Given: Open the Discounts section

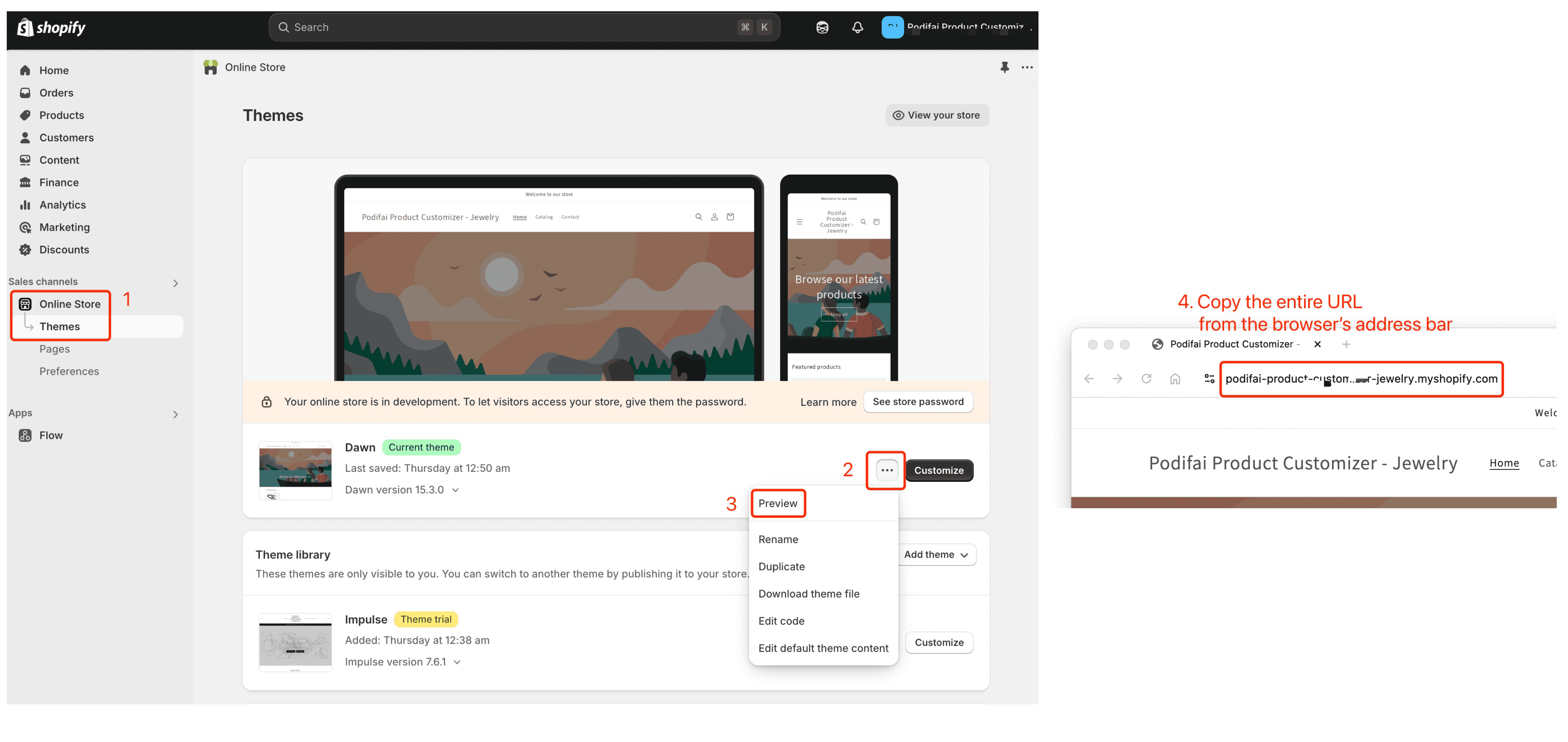Looking at the screenshot, I should click(64, 249).
